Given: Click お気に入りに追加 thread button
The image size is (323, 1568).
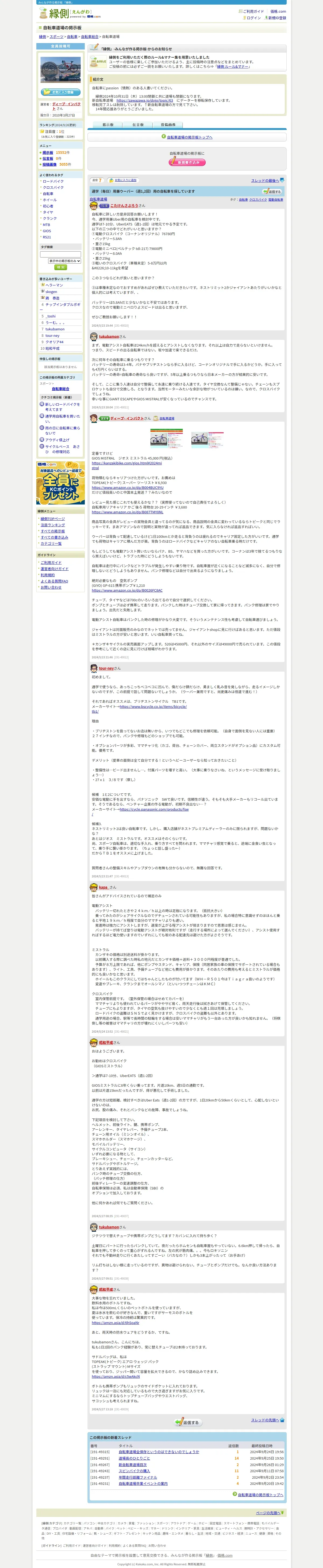Looking at the screenshot, I should click(122, 180).
